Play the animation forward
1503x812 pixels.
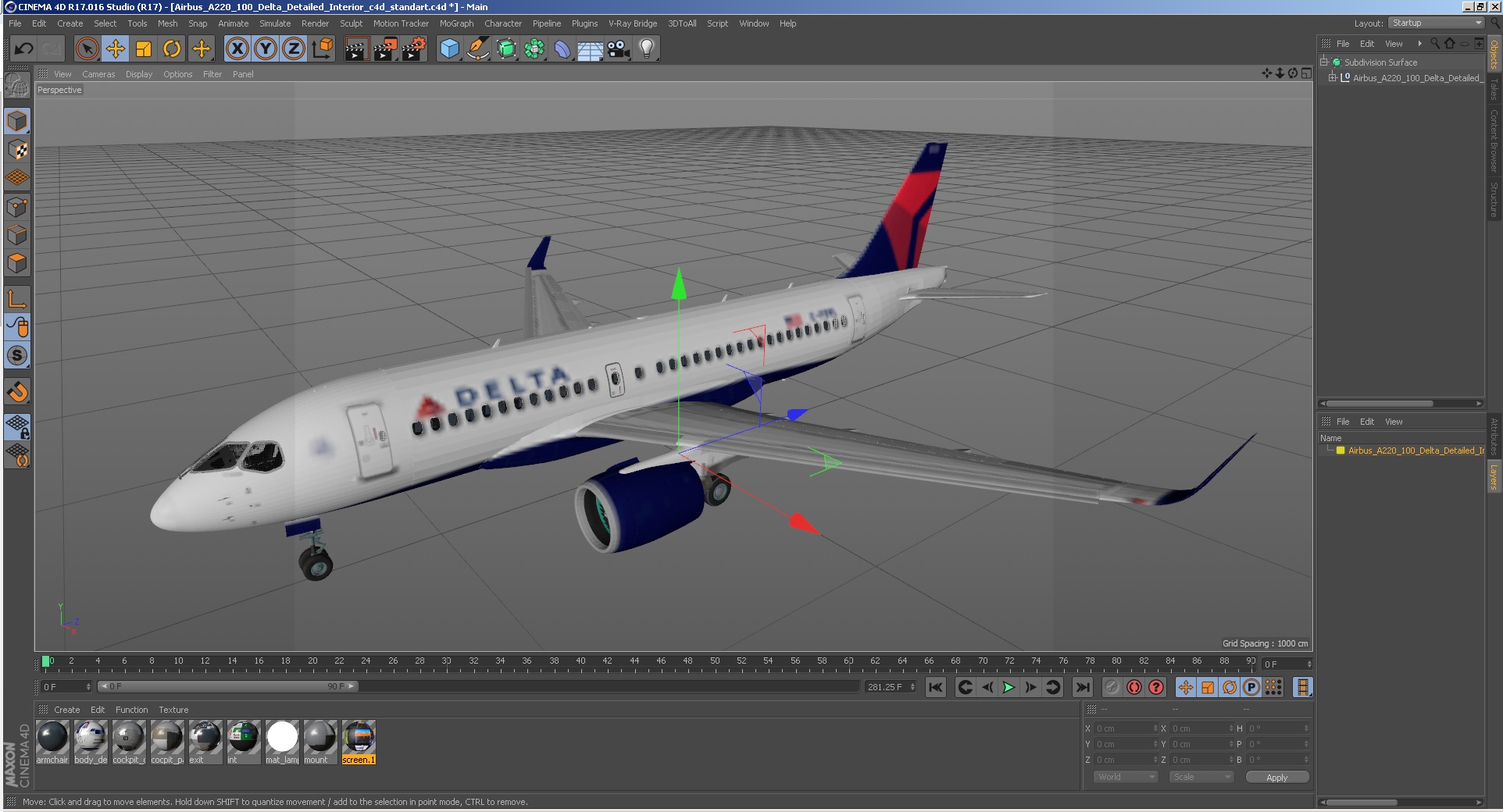click(x=1009, y=687)
